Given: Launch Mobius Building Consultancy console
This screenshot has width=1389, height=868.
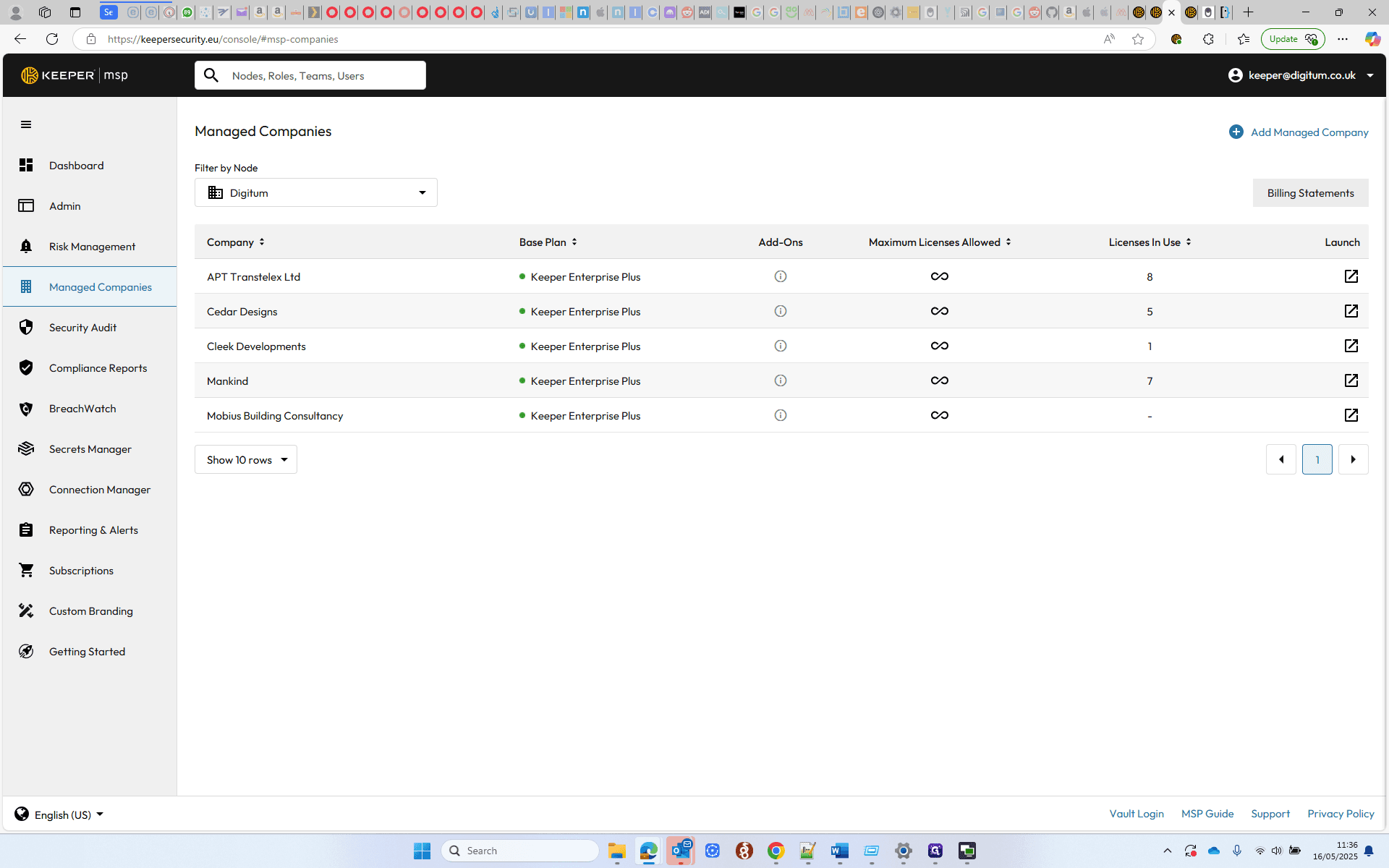Looking at the screenshot, I should [1351, 415].
